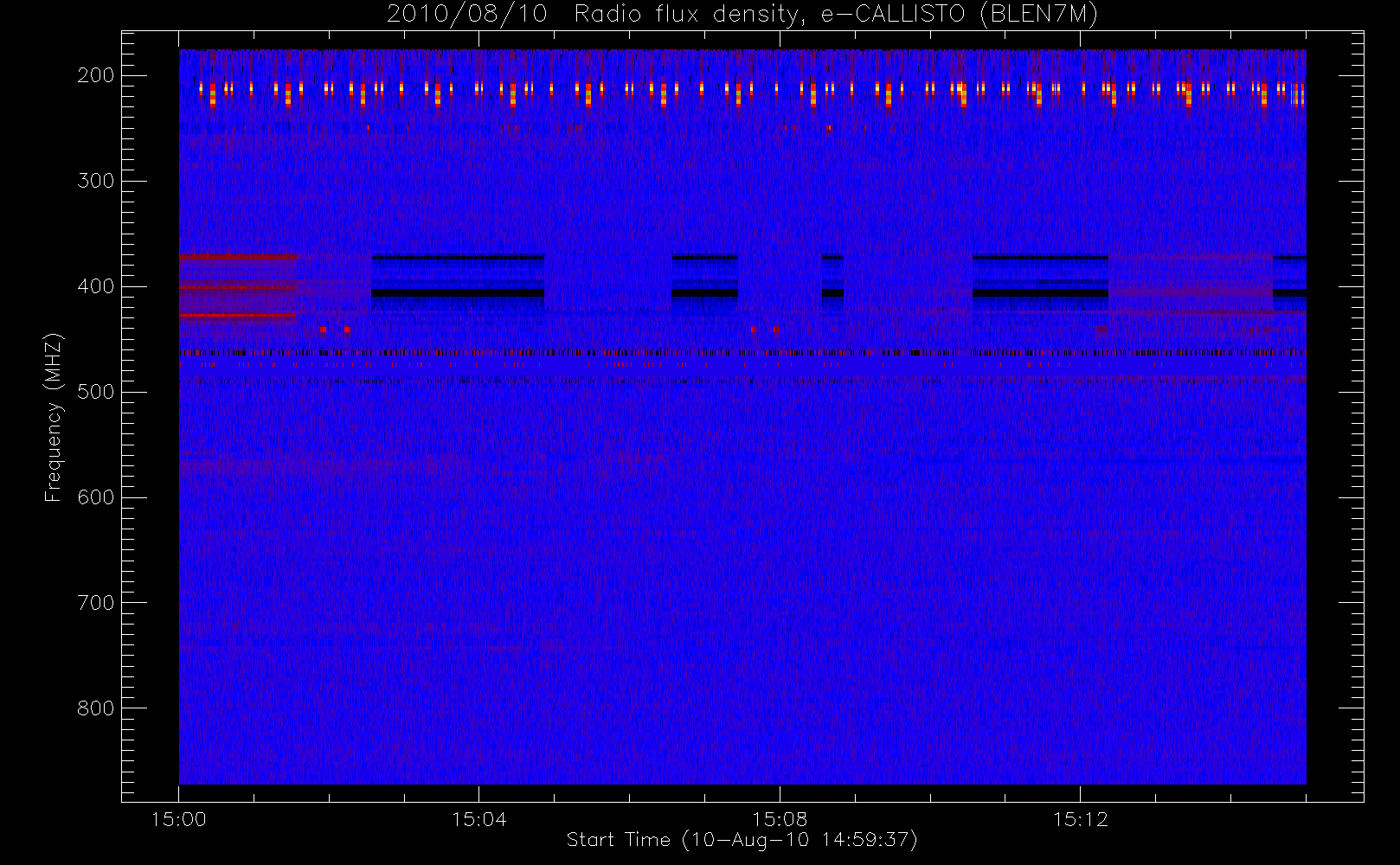Click the 'Frequency (MHZ)' axis label

[x=54, y=417]
